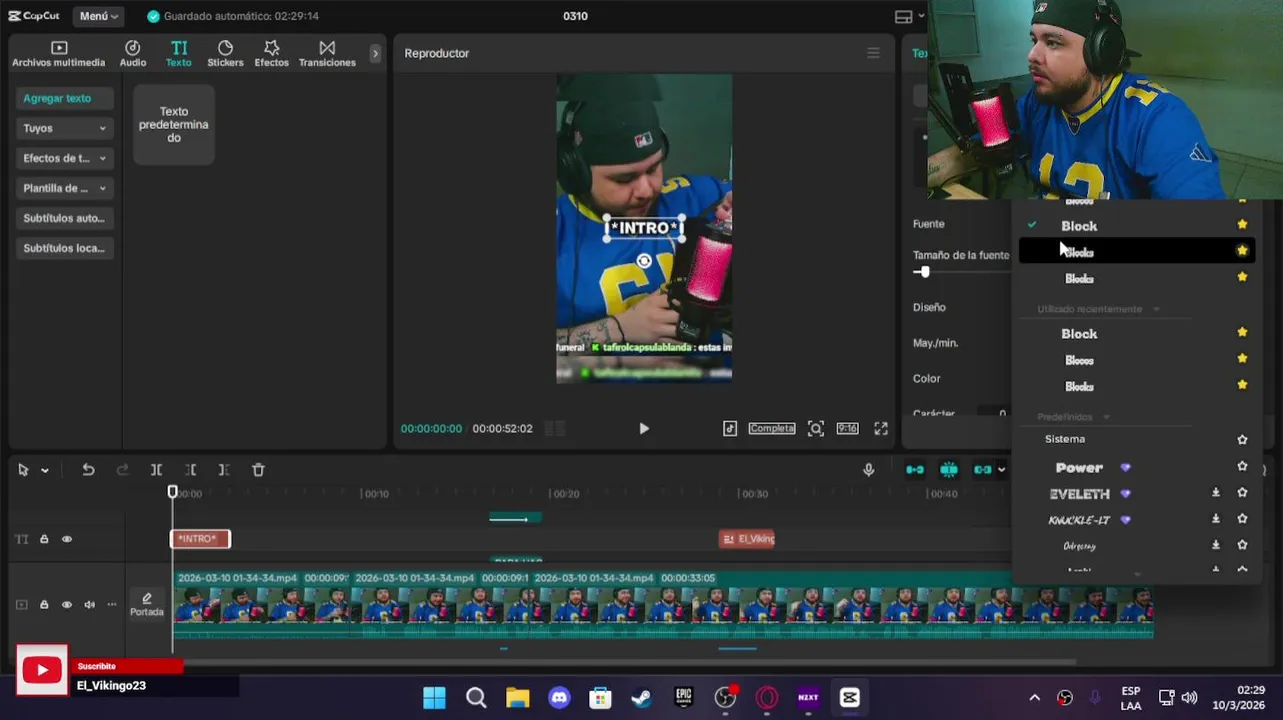Click the microphone record voiceover icon
The width and height of the screenshot is (1283, 720).
[868, 470]
